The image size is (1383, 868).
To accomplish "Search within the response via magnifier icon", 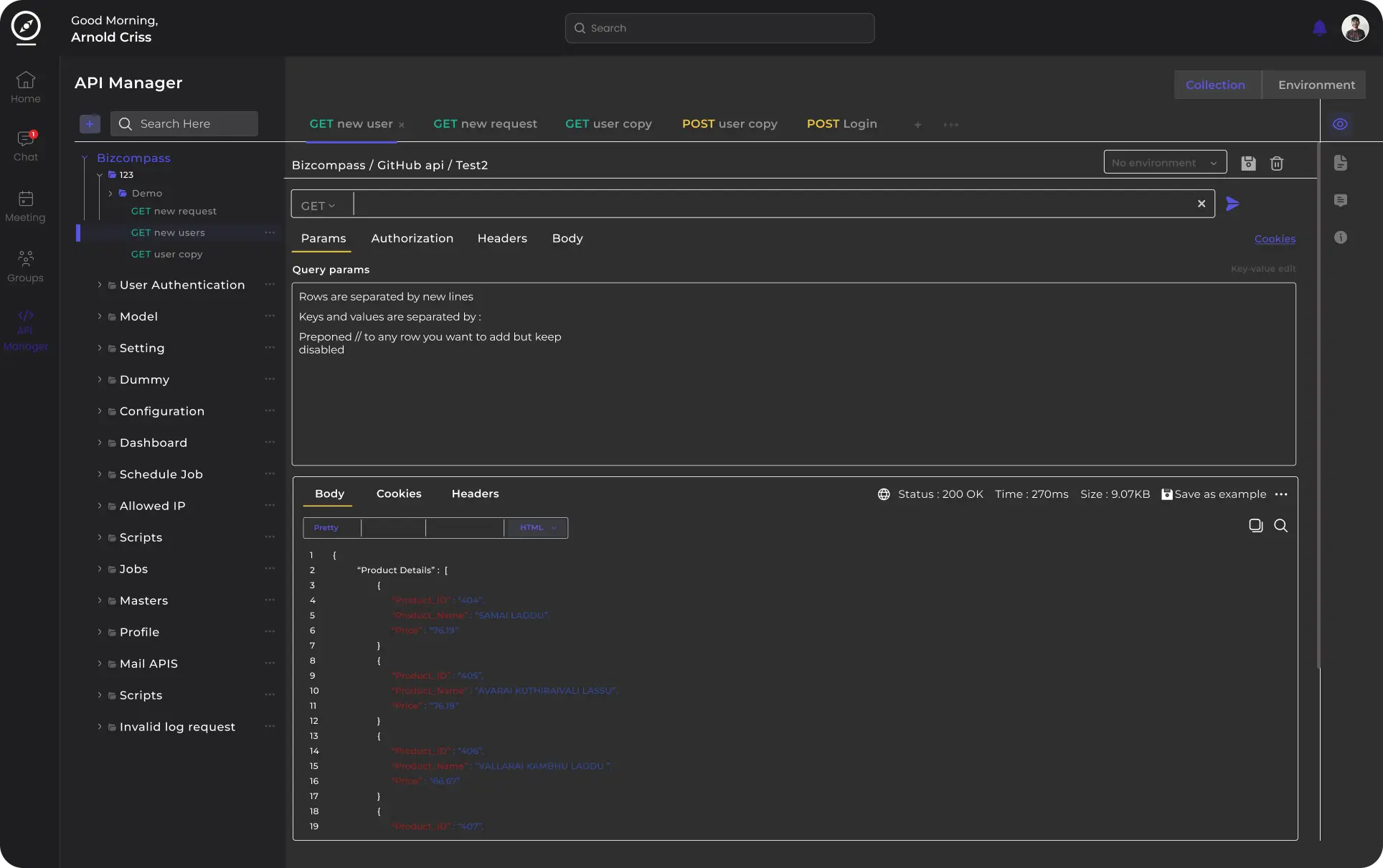I will click(x=1281, y=526).
